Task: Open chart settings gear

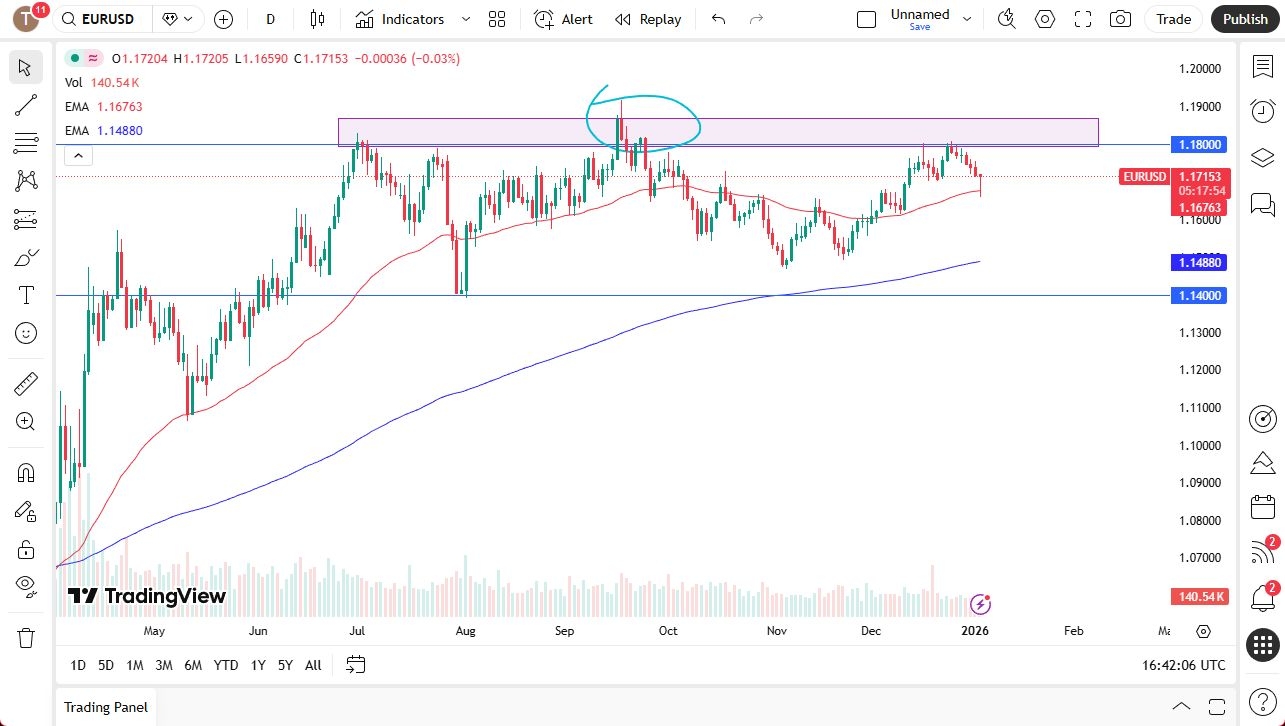Action: [x=1044, y=18]
